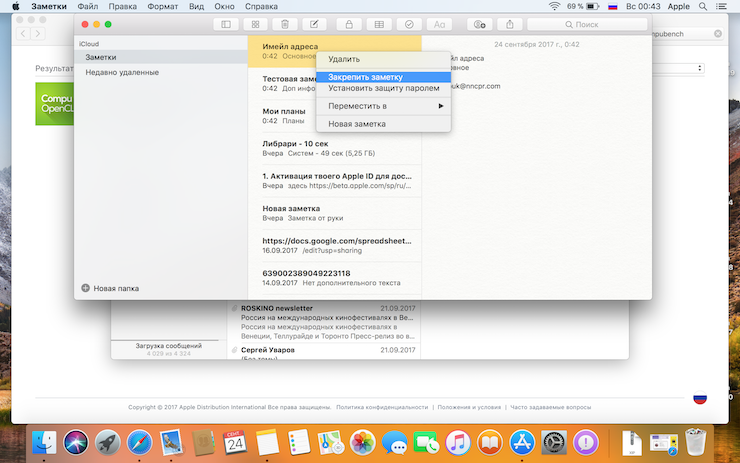Screen dimensions: 740x463
Task: Open the share toolbar icon in Notes
Action: (x=510, y=24)
